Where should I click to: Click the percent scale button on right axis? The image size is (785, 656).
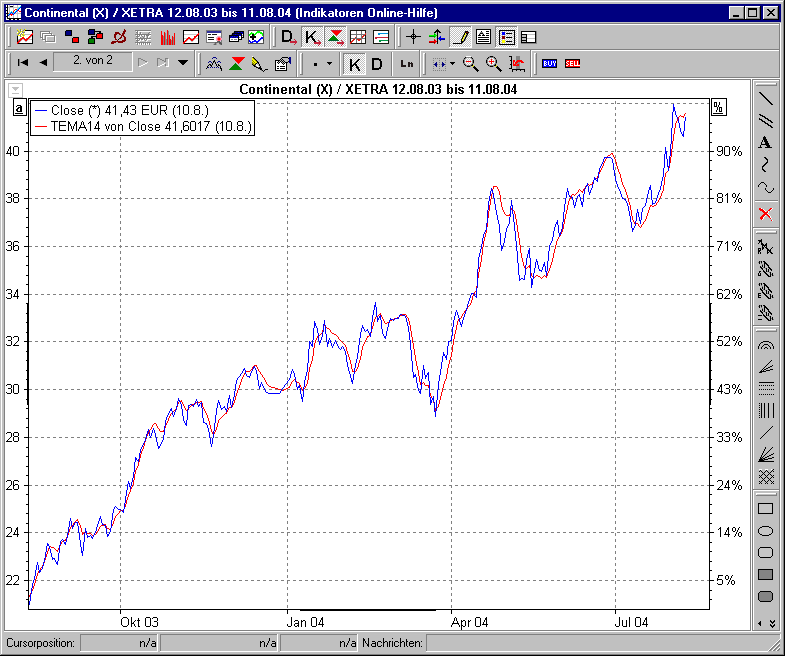[x=717, y=108]
